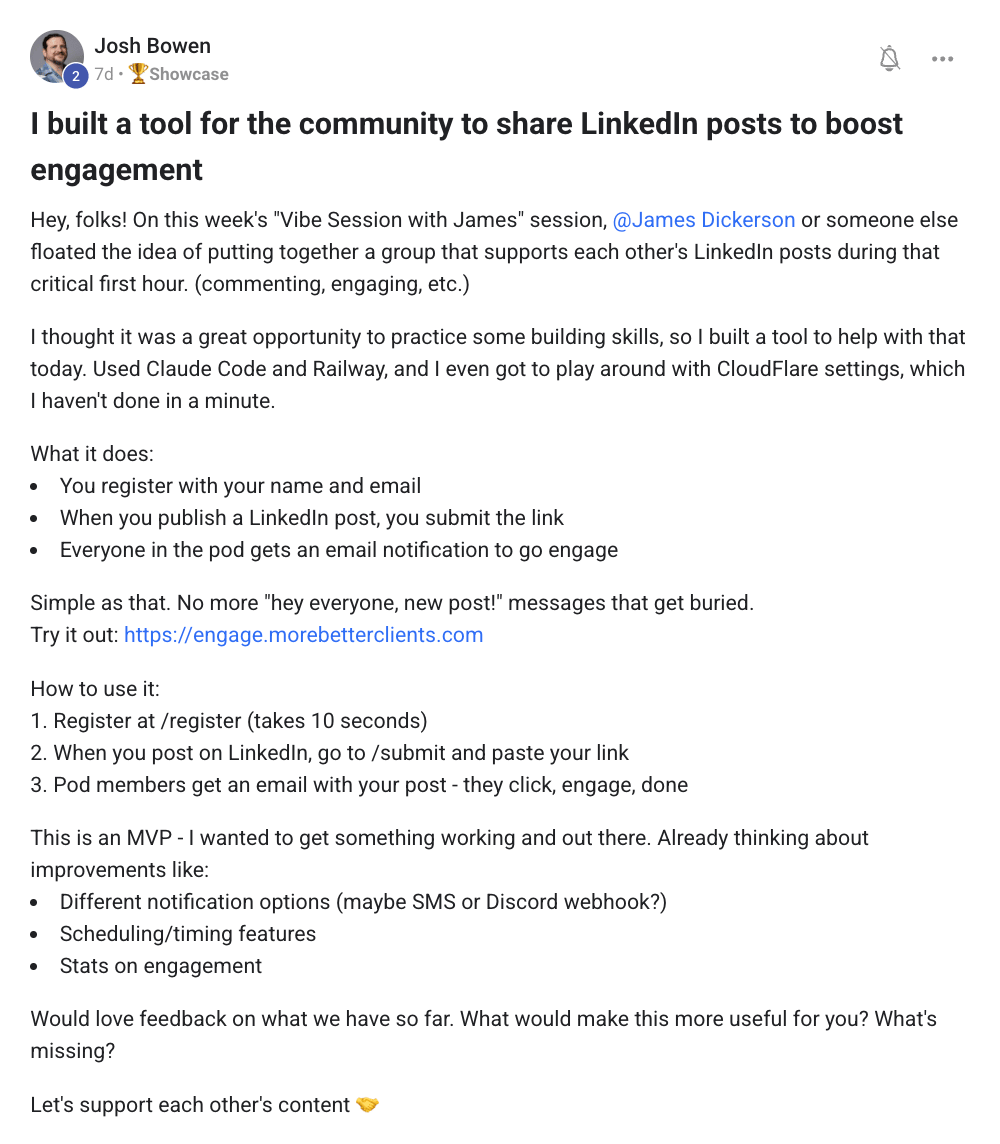
Task: Select the "Scheduling/timing features" bullet
Action: click(x=187, y=934)
